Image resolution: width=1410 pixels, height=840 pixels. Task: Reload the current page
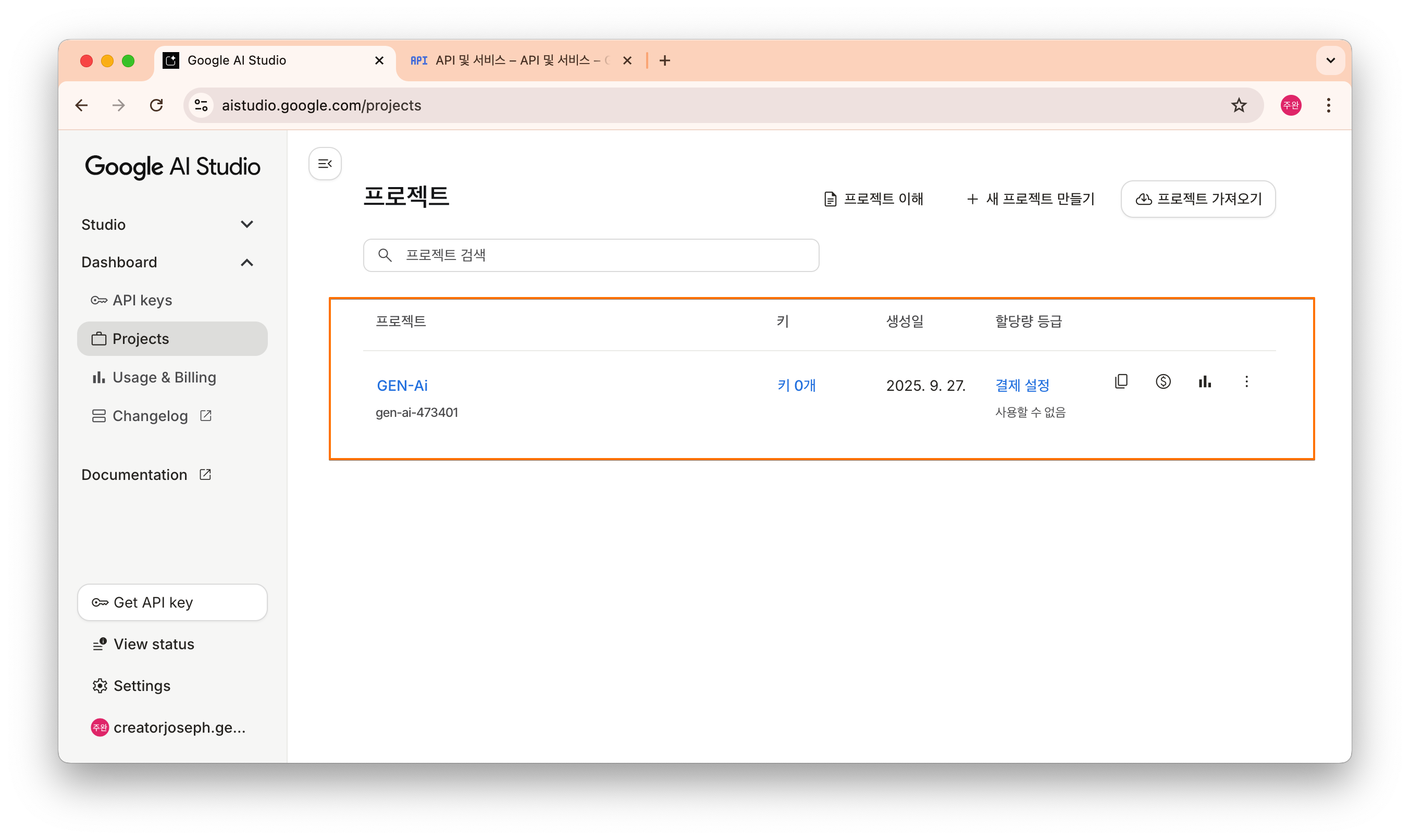coord(156,105)
